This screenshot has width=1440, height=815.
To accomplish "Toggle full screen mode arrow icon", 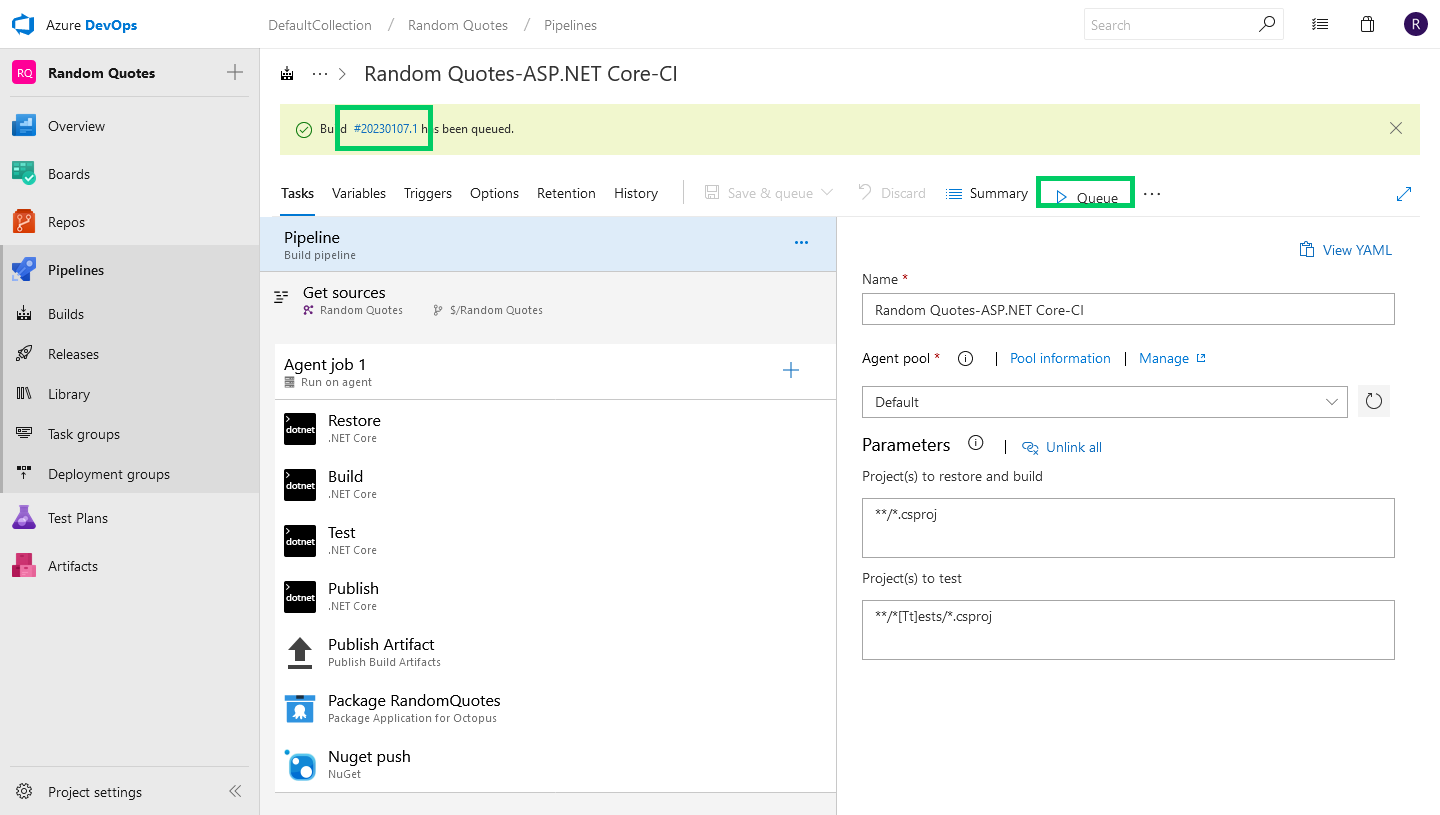I will [1404, 194].
